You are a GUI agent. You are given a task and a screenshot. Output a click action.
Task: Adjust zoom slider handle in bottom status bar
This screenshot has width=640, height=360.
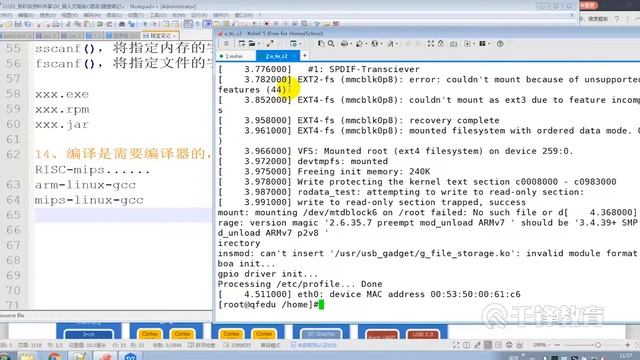click(598, 345)
